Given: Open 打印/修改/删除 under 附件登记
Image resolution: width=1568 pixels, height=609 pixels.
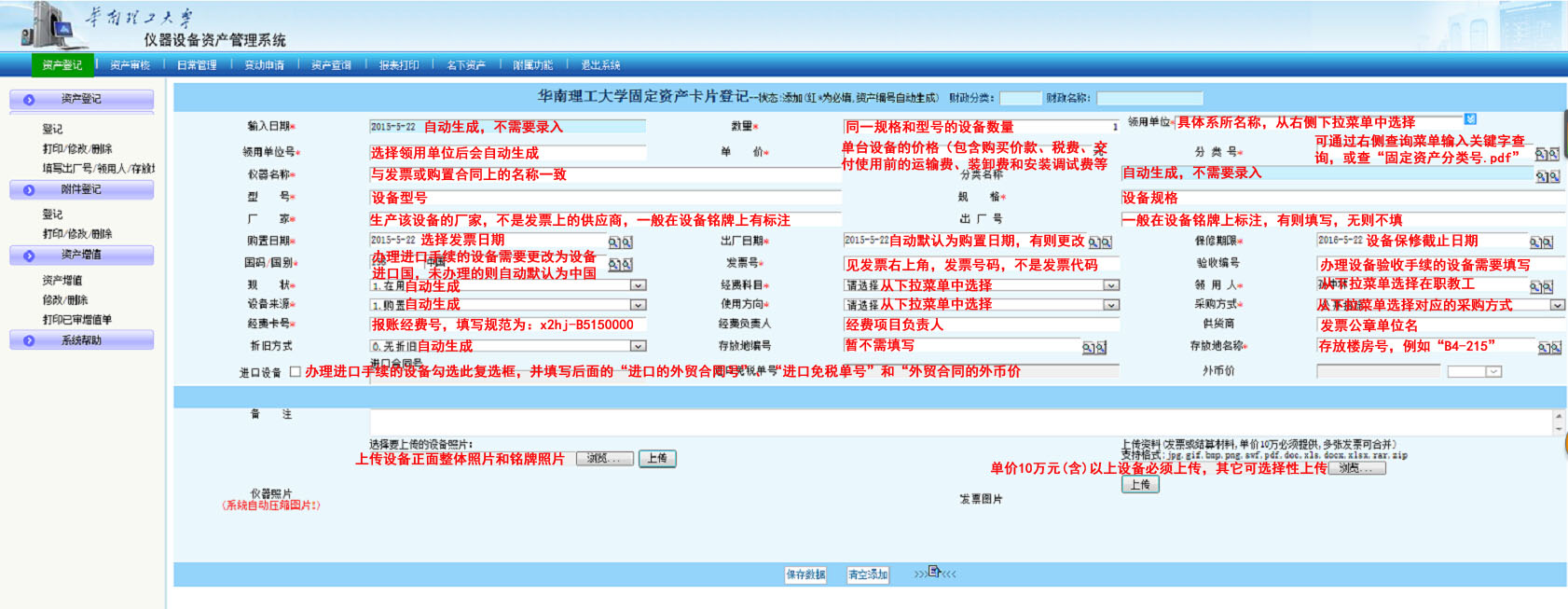Looking at the screenshot, I should (x=77, y=234).
